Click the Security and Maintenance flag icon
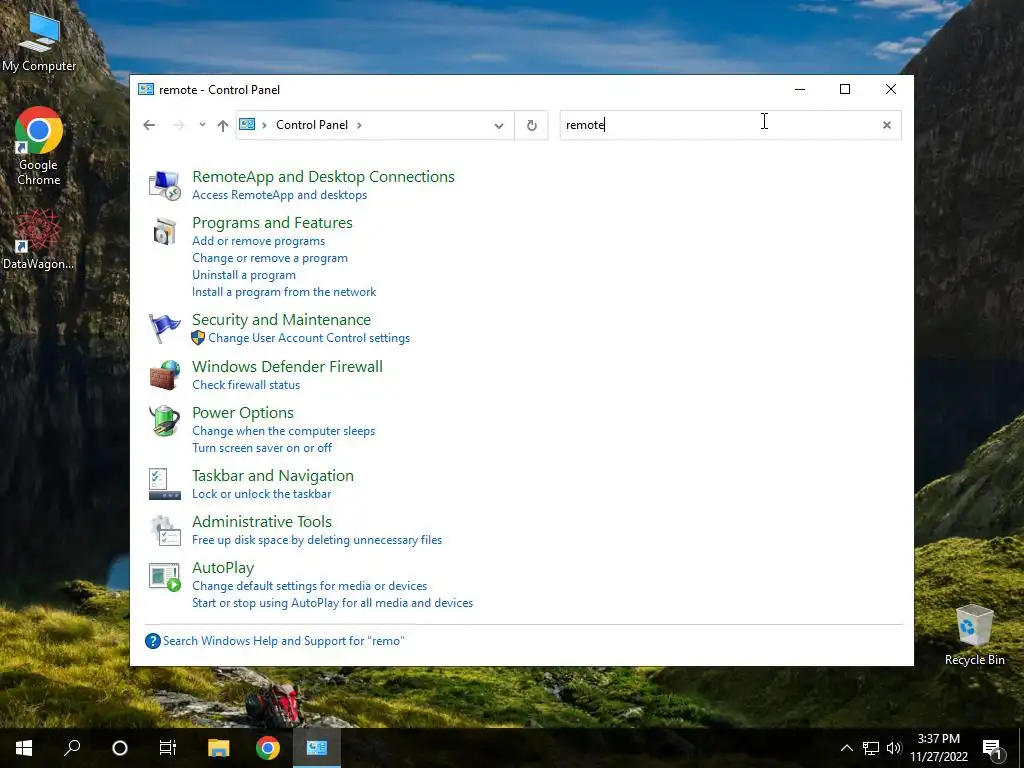Viewport: 1024px width, 768px height. [x=165, y=328]
